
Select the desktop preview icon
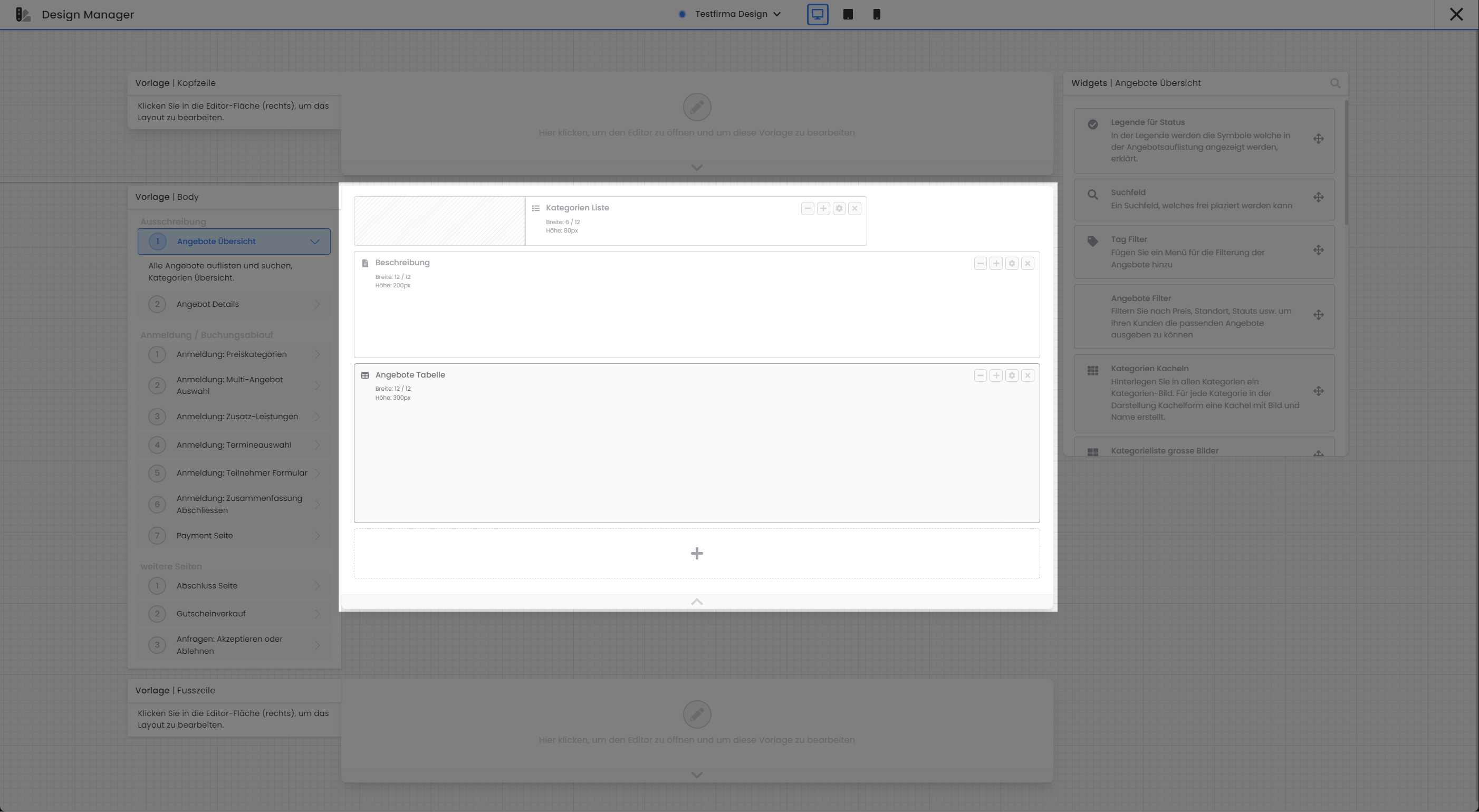817,14
